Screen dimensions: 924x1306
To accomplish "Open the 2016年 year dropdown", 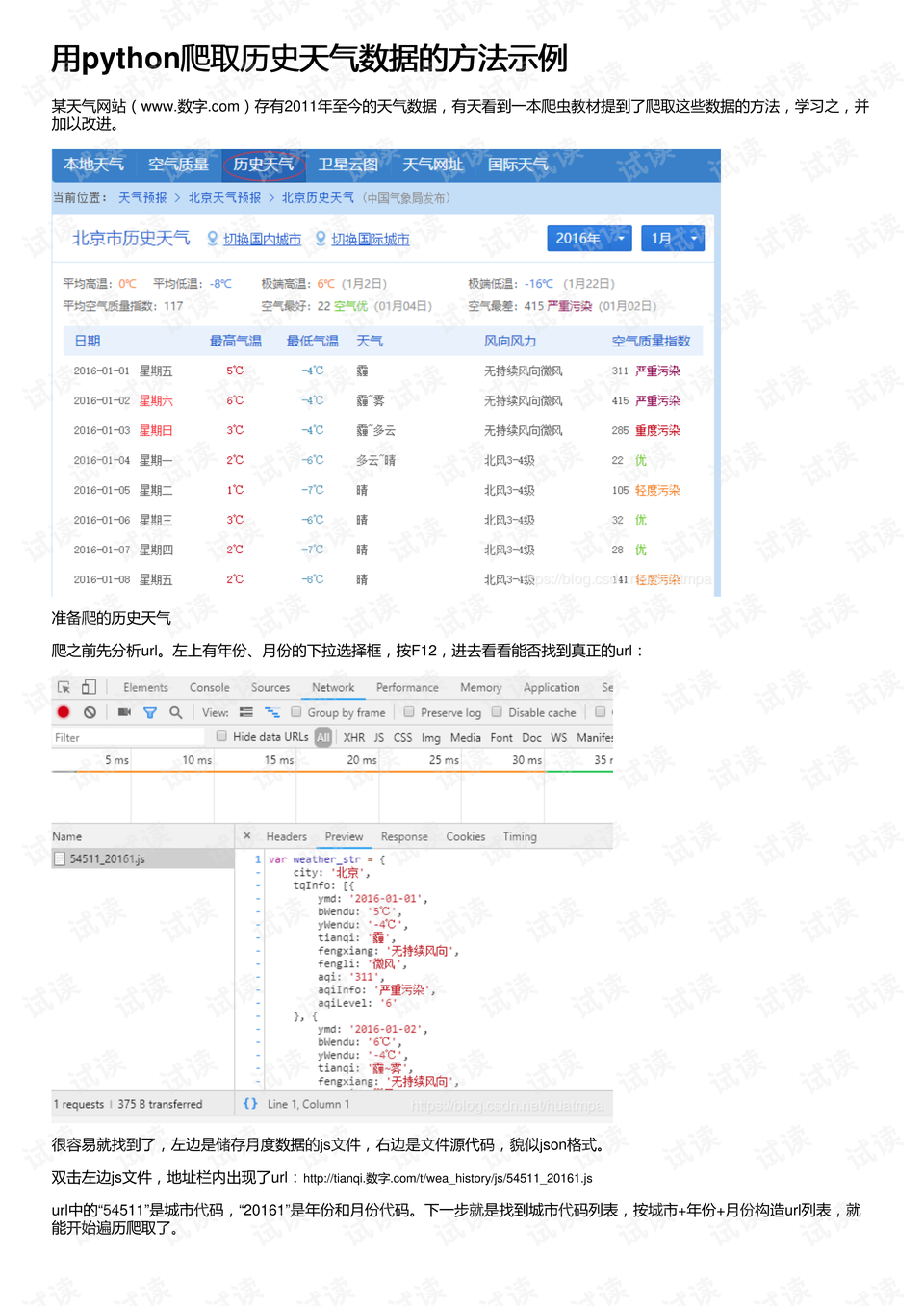I will coord(588,238).
